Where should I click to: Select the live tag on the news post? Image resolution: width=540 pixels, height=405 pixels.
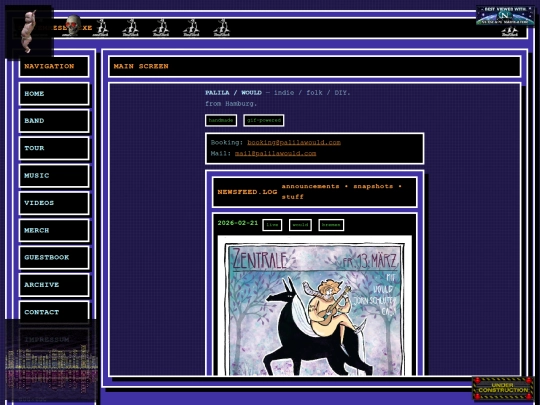272,225
